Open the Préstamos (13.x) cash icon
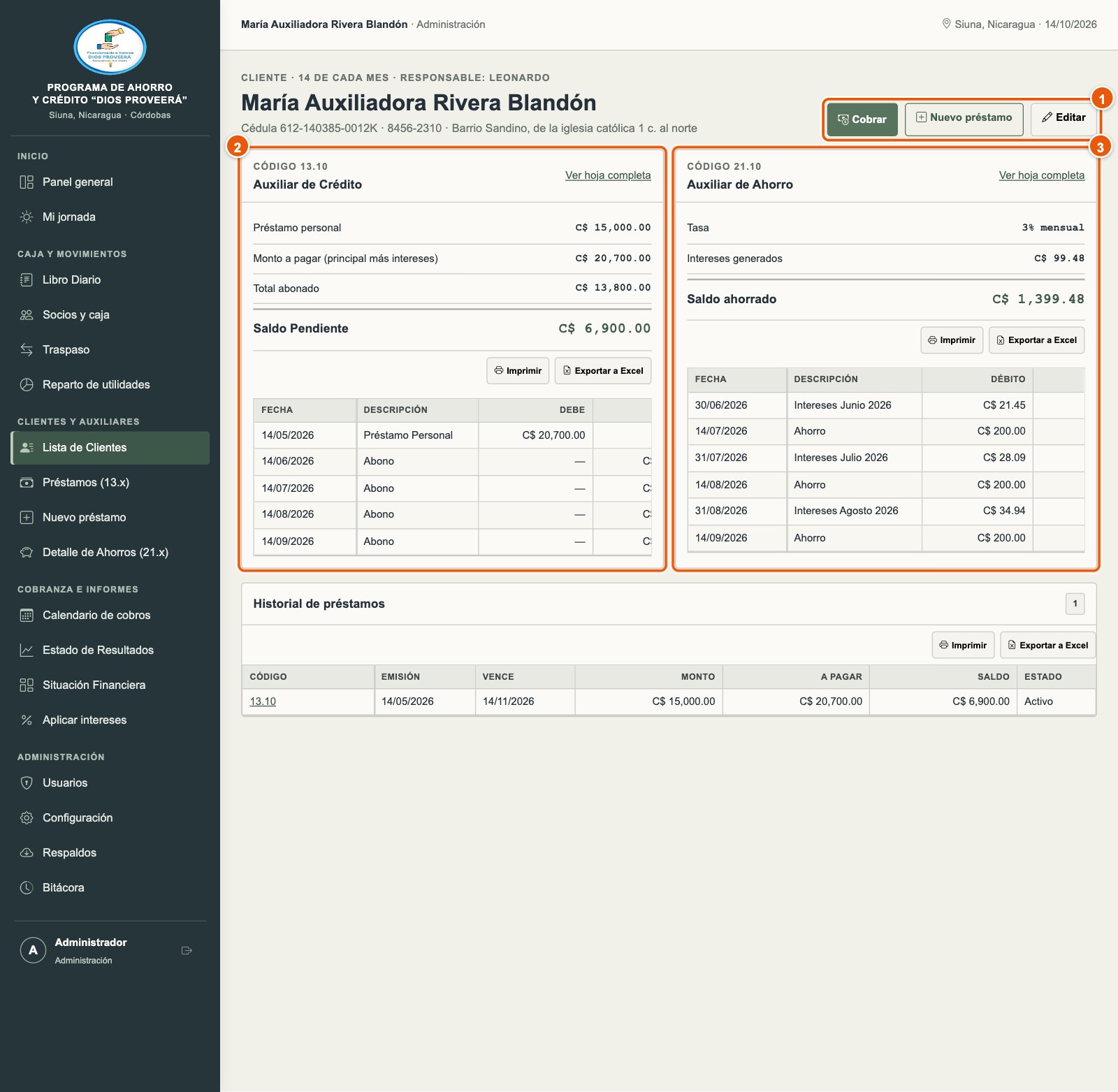This screenshot has height=1092, width=1118. 27,482
